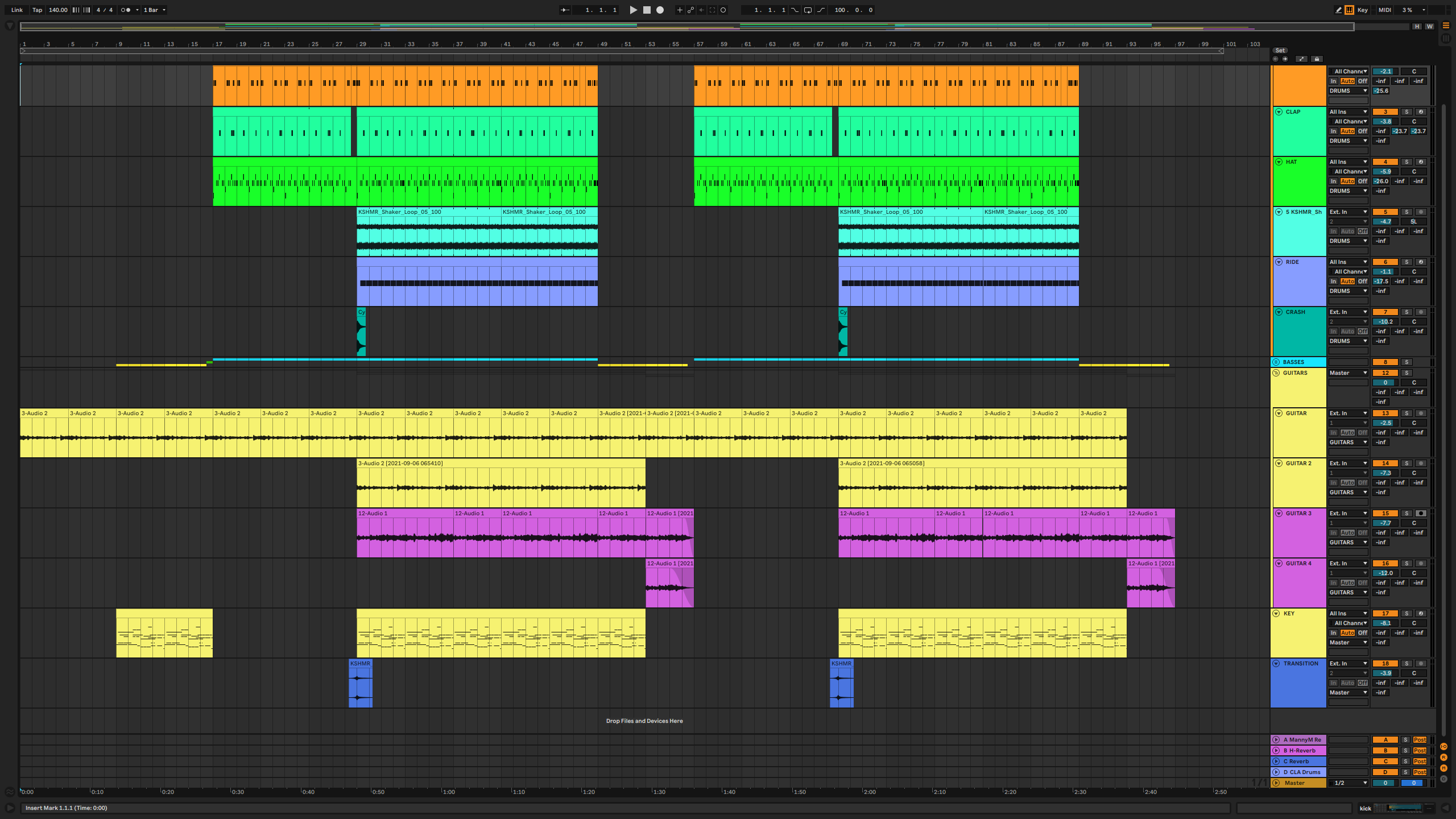1456x819 pixels.
Task: Click the Lock Envelopes padlock icon
Action: (x=1317, y=59)
